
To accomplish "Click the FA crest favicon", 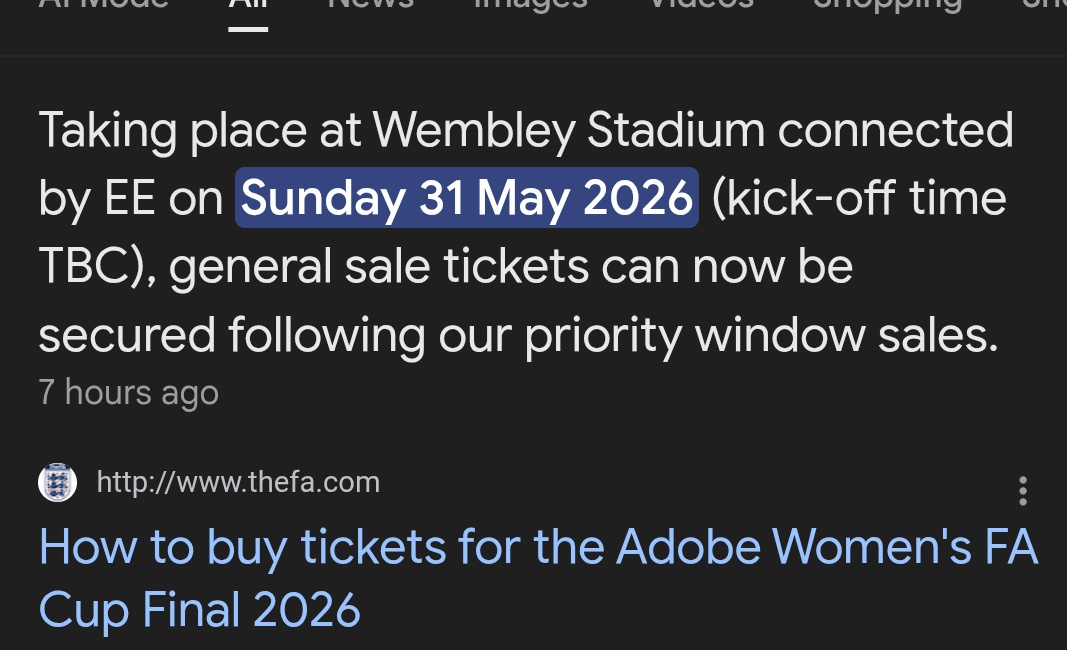I will pos(58,483).
